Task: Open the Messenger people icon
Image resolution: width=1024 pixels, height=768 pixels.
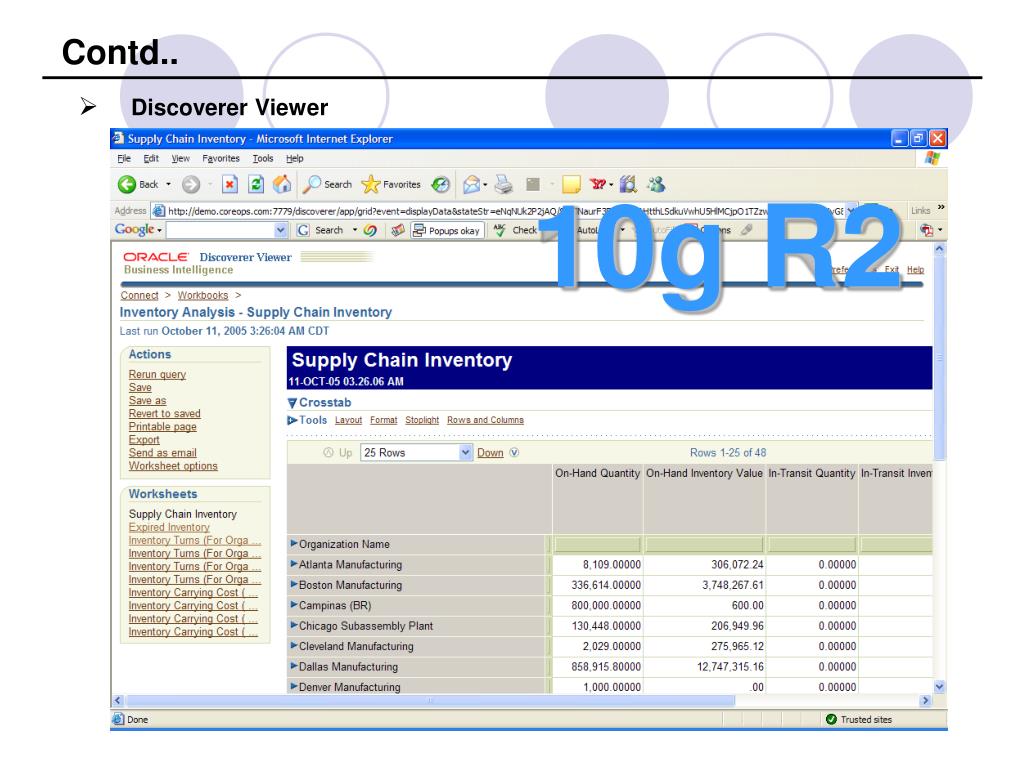Action: click(656, 185)
